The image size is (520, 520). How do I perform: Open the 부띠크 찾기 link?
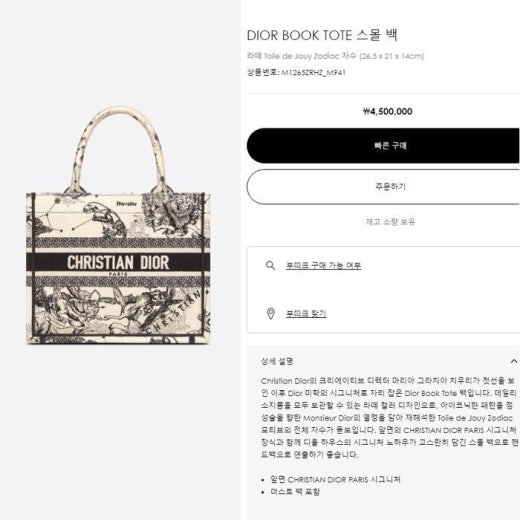tap(306, 314)
